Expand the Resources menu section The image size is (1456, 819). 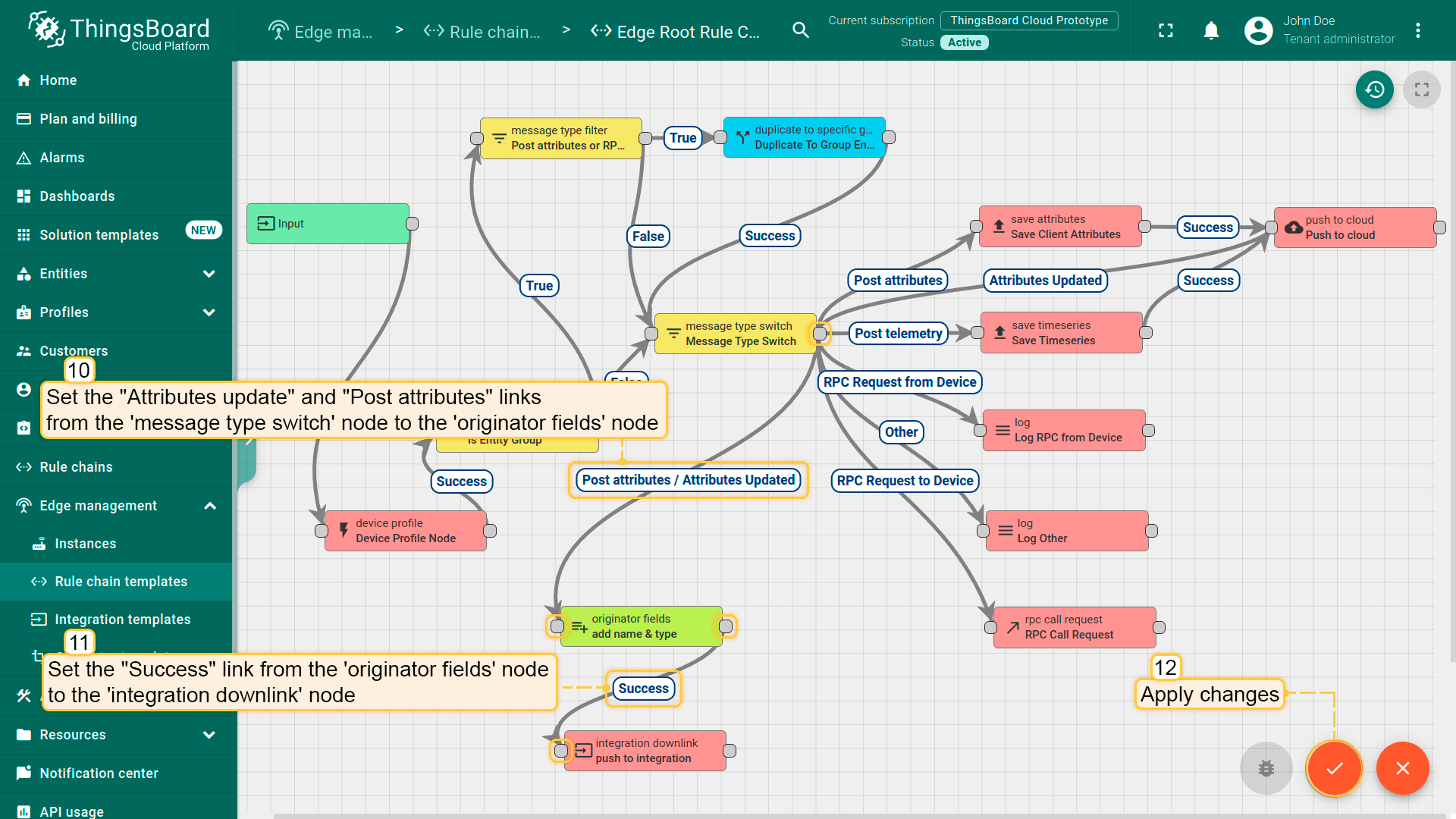pyautogui.click(x=209, y=735)
